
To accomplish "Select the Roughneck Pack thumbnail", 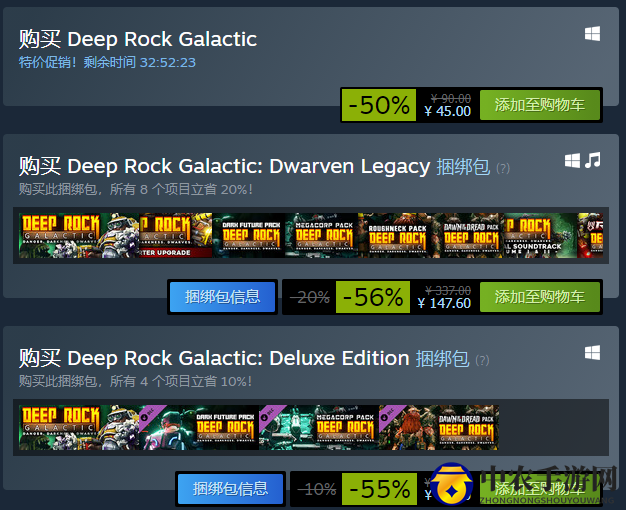I will (x=395, y=235).
